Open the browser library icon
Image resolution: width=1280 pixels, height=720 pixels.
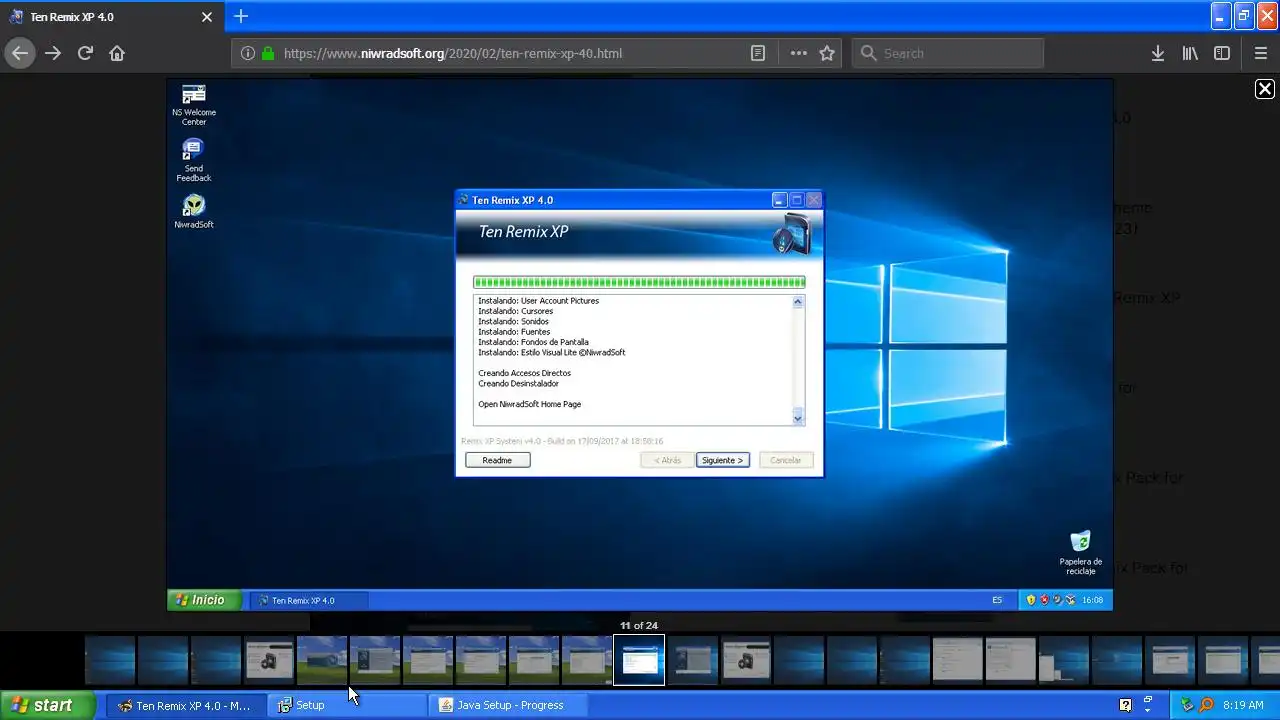pos(1190,53)
